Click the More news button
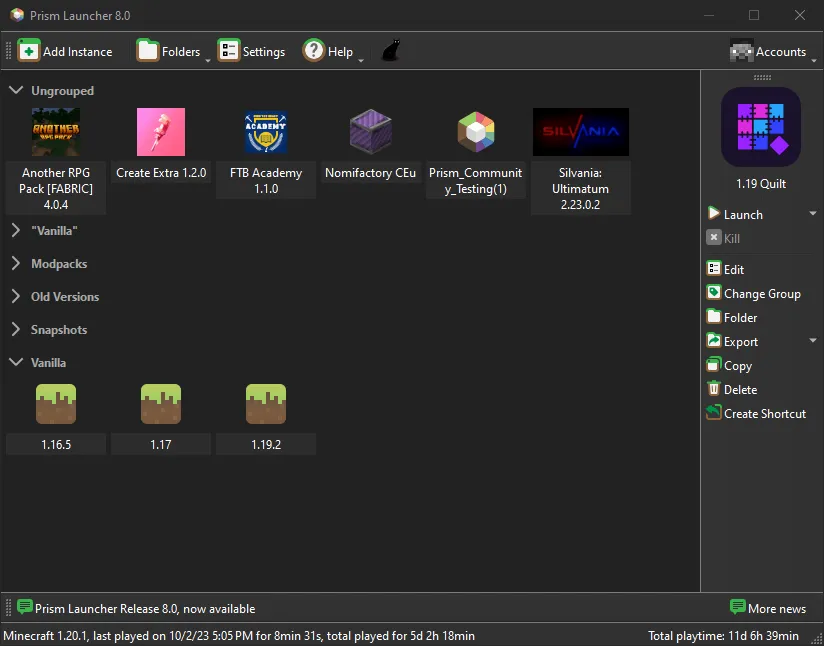Viewport: 824px width, 646px height. point(768,608)
